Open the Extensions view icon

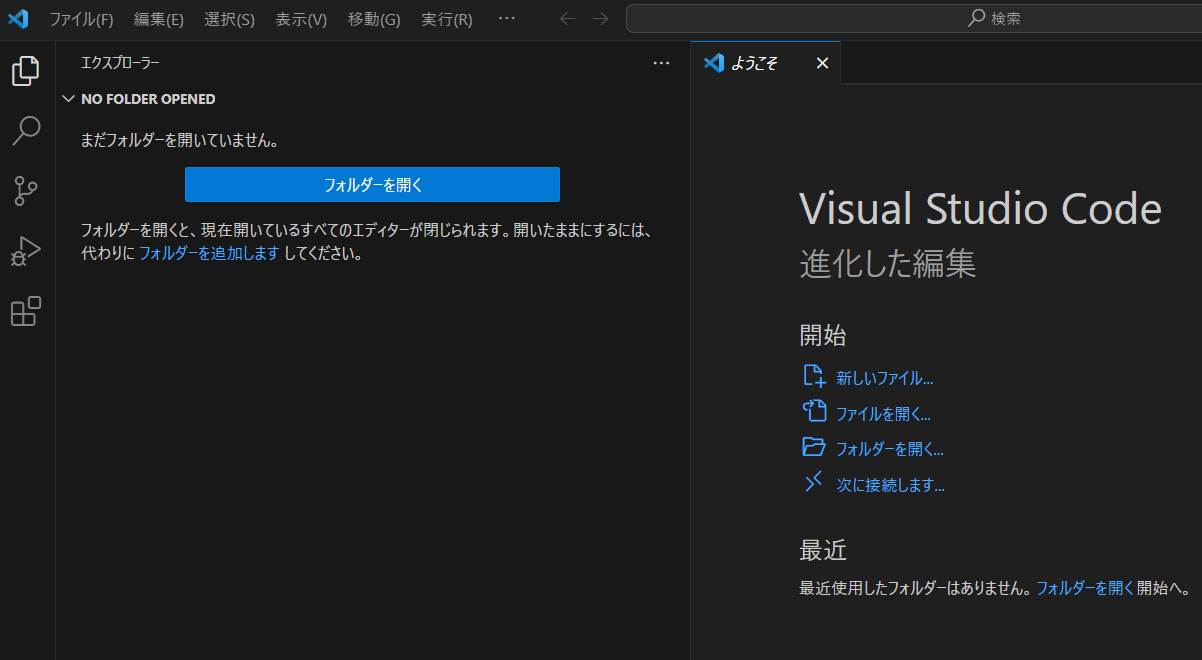(x=26, y=312)
